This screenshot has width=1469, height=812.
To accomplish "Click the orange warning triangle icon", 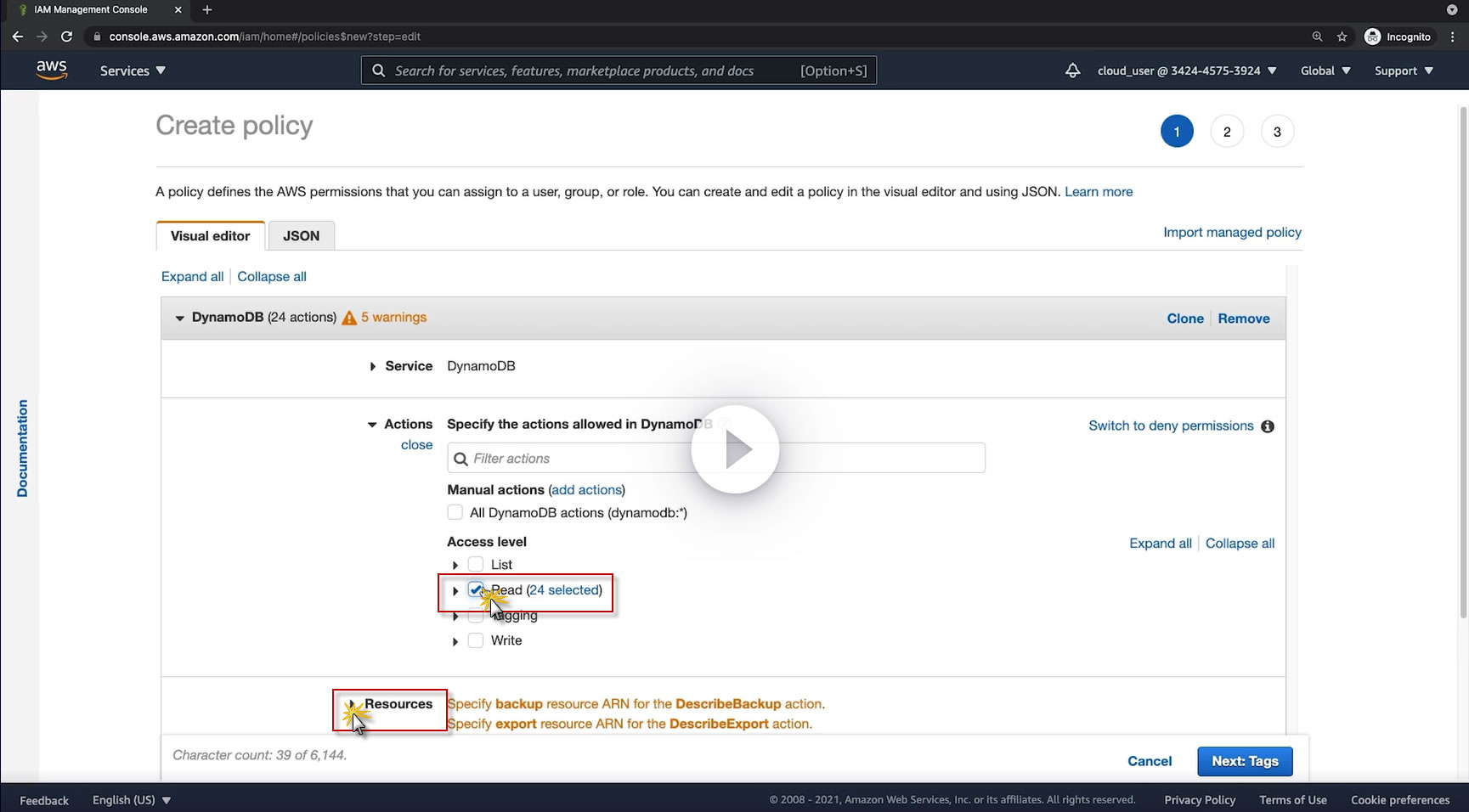I will (349, 319).
